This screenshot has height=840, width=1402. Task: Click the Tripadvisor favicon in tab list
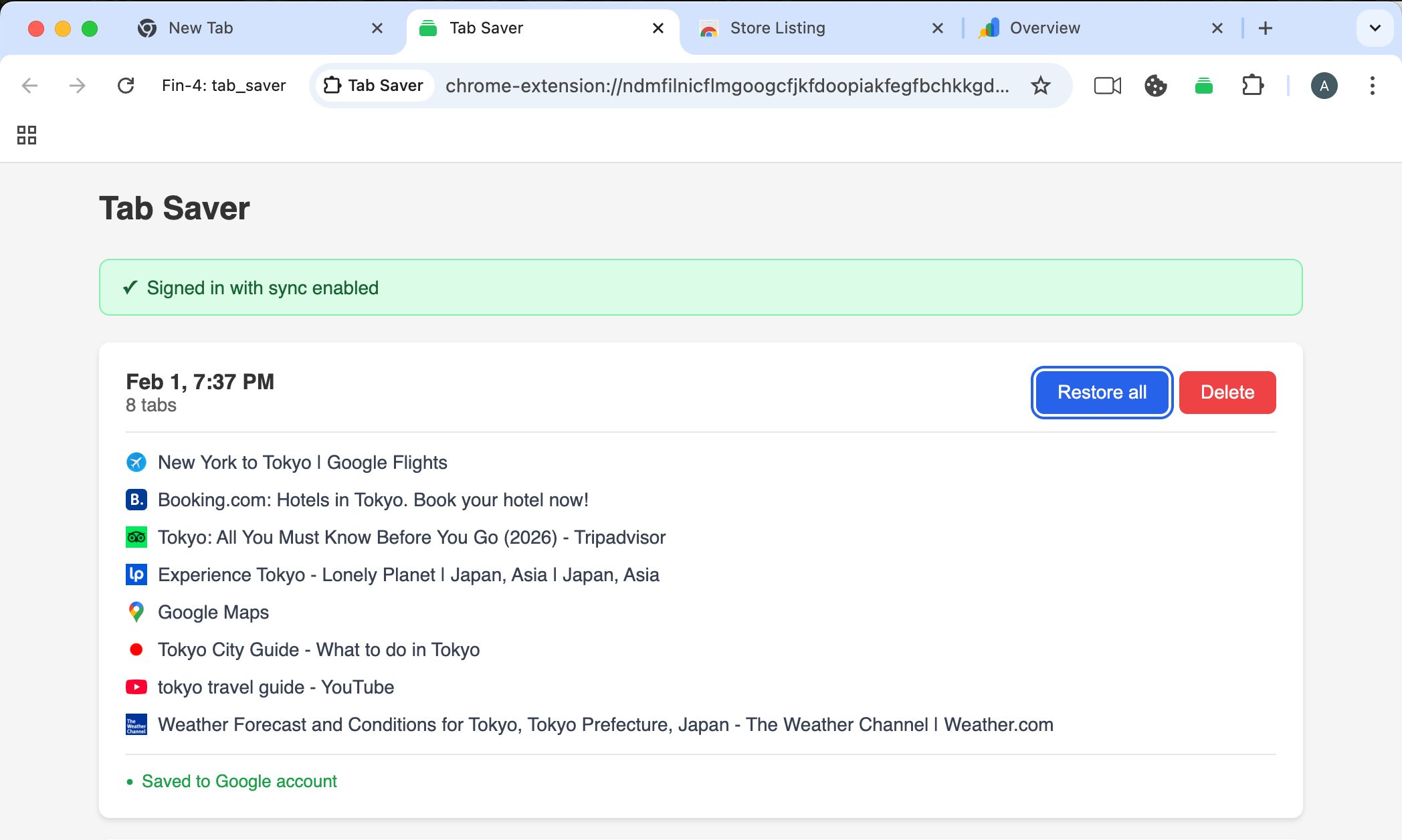pyautogui.click(x=136, y=537)
